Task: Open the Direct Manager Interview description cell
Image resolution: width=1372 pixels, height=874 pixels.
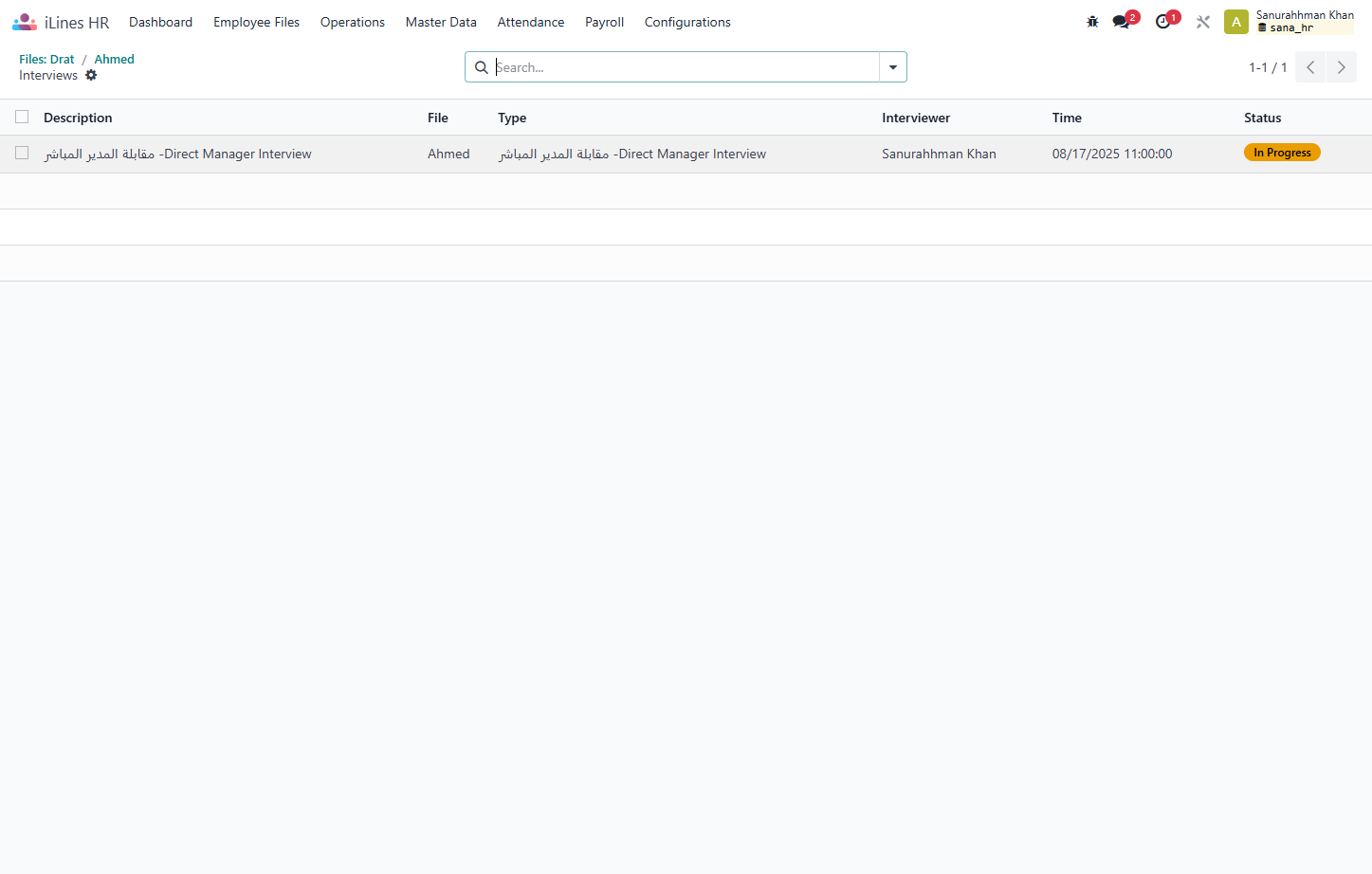Action: tap(177, 154)
